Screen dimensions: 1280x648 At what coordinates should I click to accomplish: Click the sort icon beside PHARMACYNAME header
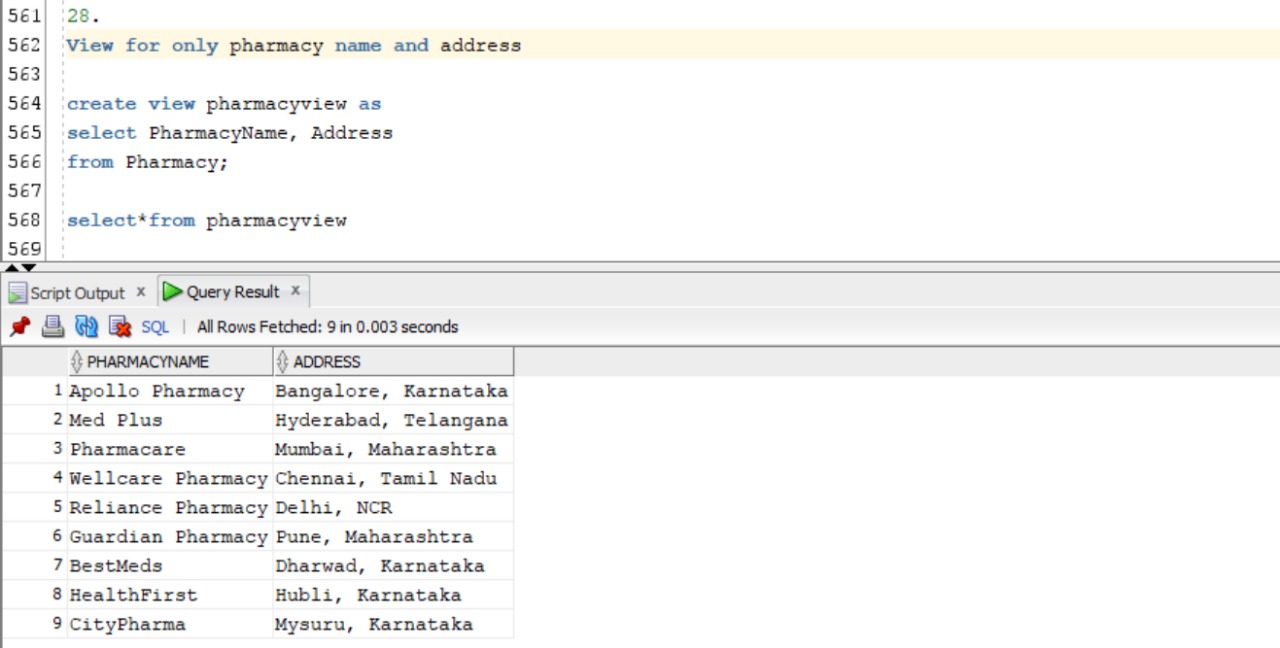[x=78, y=361]
